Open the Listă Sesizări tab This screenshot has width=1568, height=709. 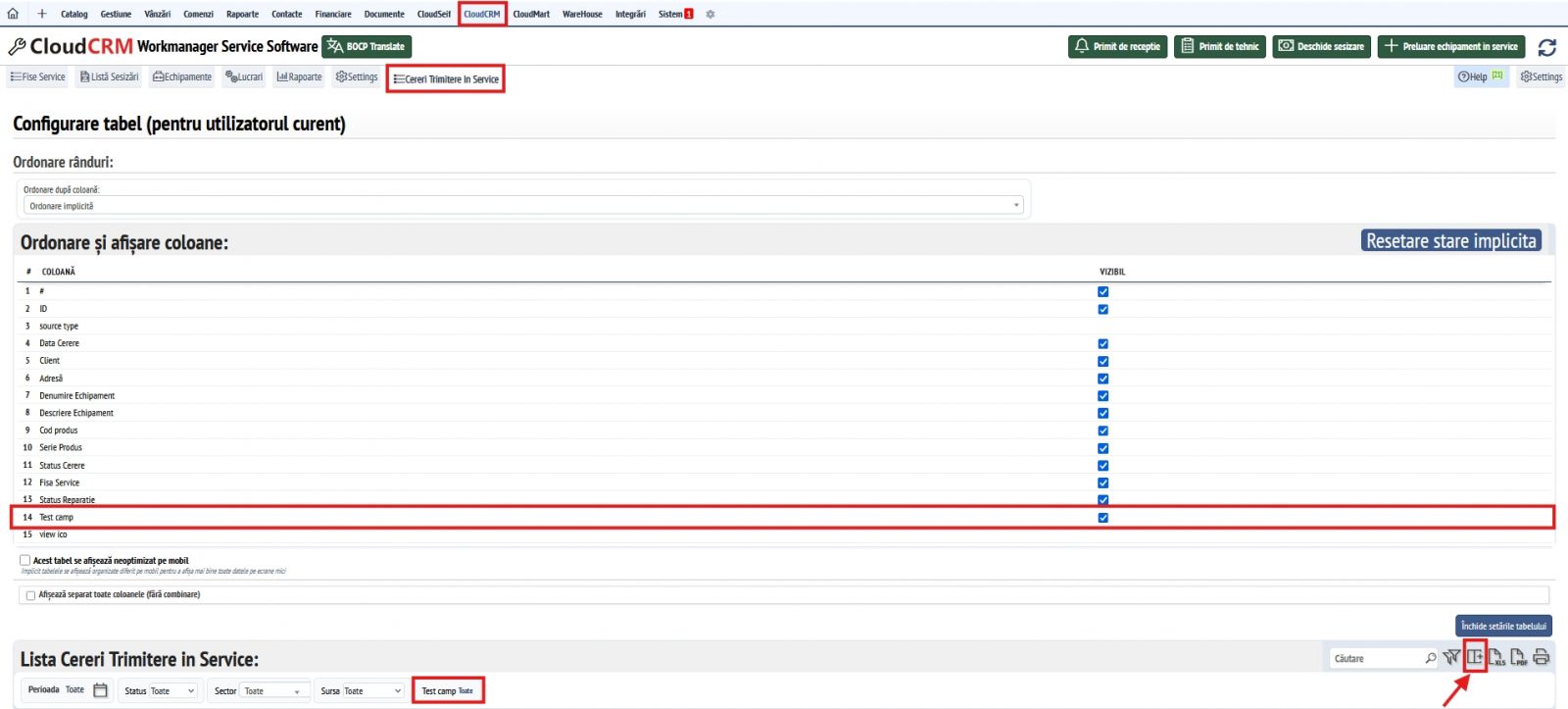coord(109,76)
